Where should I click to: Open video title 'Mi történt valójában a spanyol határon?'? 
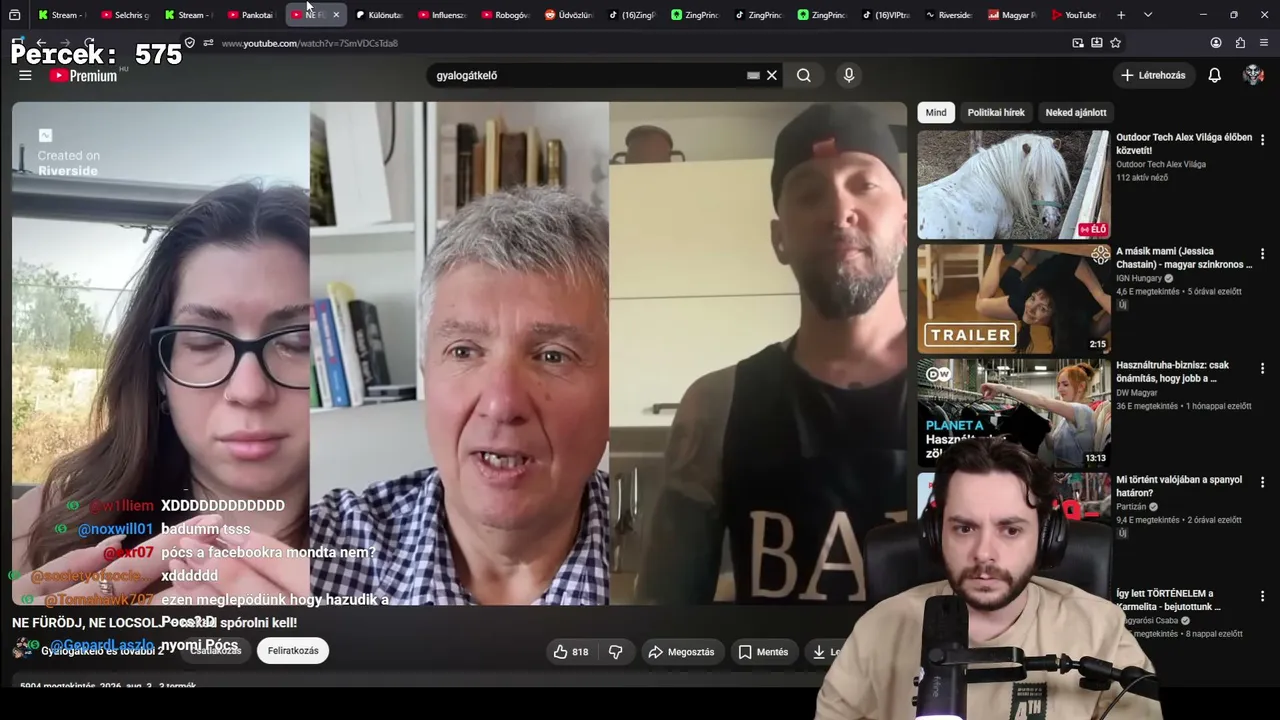pyautogui.click(x=1179, y=486)
